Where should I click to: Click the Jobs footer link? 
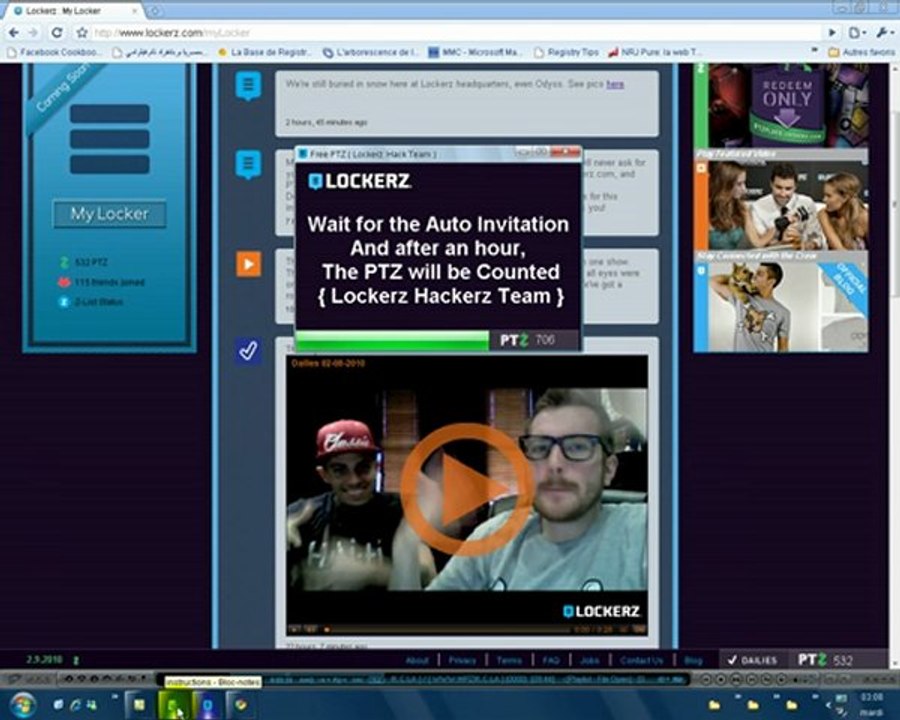[589, 660]
